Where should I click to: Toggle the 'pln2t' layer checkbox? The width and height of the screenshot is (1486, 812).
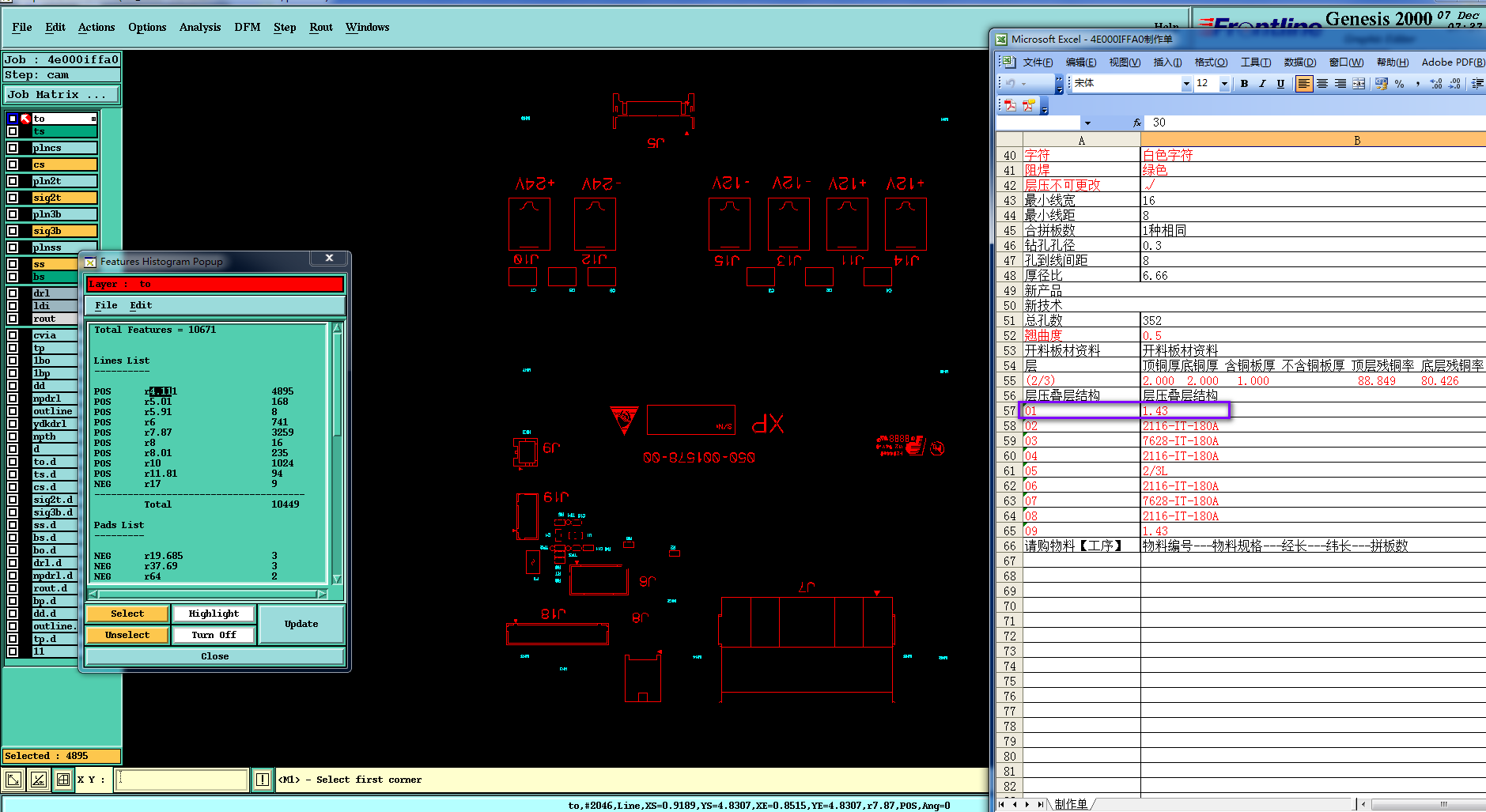(x=13, y=181)
